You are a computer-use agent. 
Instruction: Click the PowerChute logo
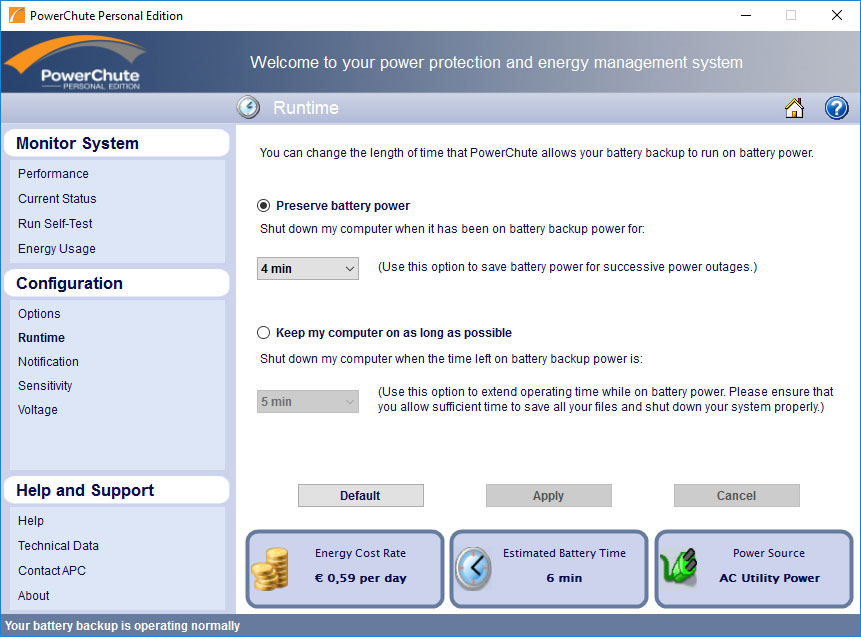coord(76,63)
